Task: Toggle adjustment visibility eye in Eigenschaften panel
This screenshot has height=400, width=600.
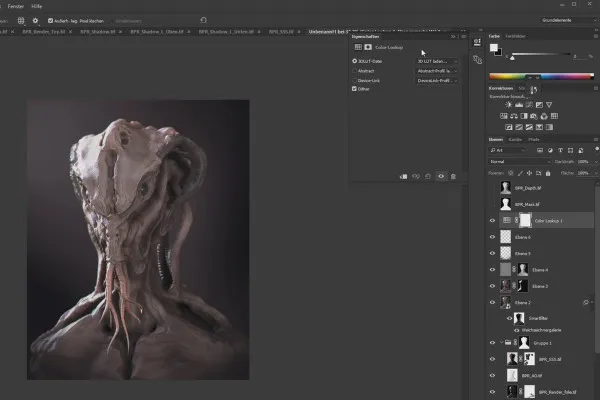Action: [x=441, y=176]
